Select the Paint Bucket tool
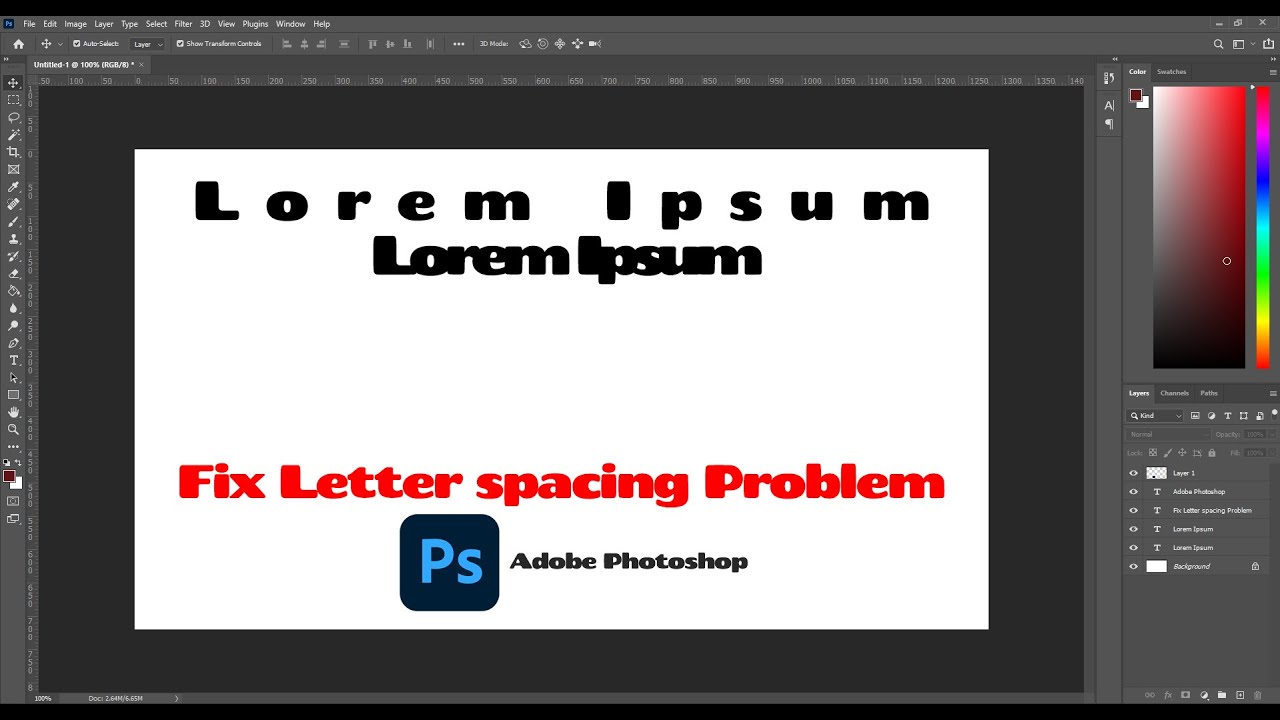This screenshot has height=720, width=1280. [x=14, y=291]
